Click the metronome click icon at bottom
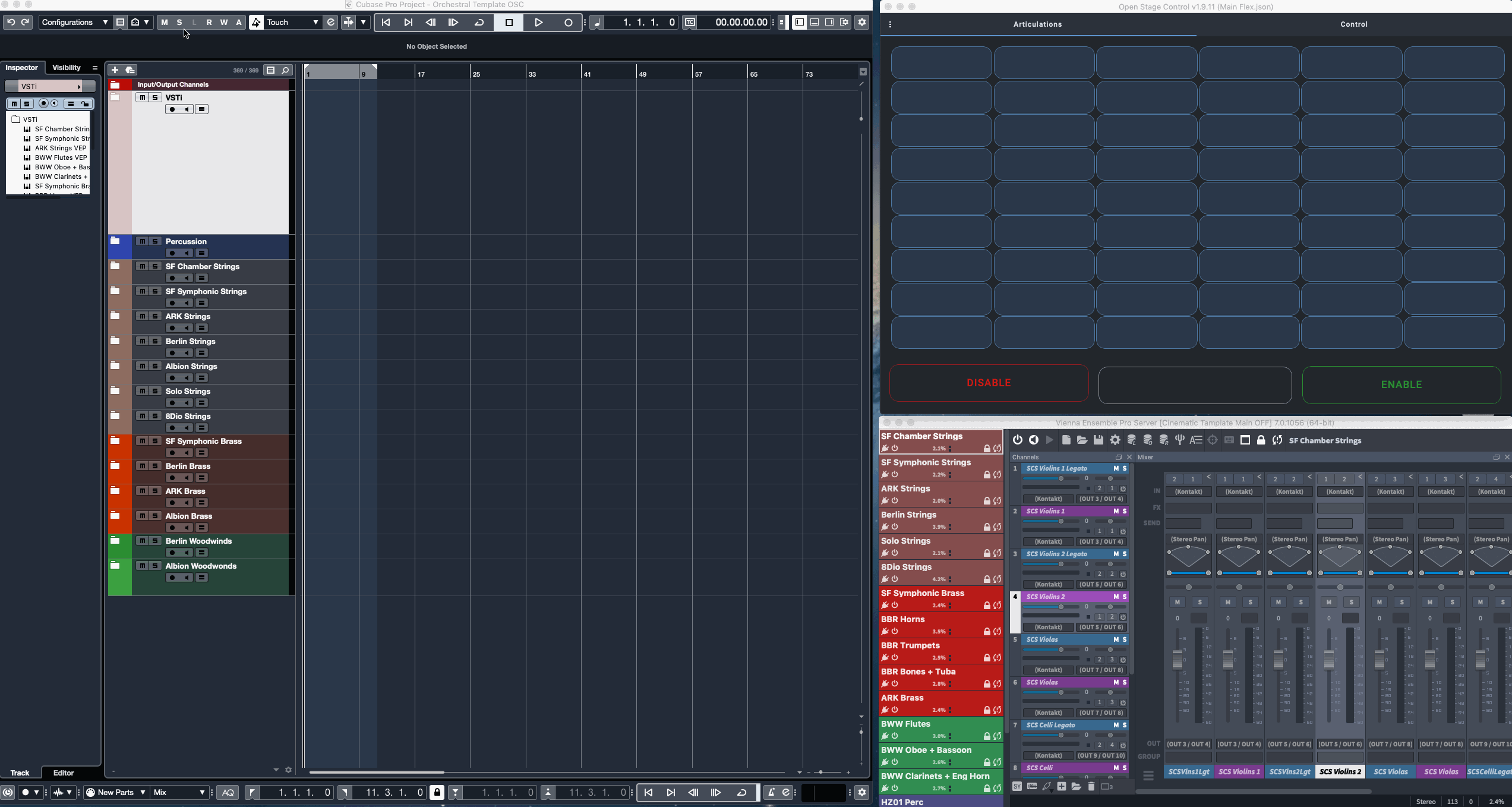Image resolution: width=1512 pixels, height=807 pixels. pyautogui.click(x=771, y=792)
